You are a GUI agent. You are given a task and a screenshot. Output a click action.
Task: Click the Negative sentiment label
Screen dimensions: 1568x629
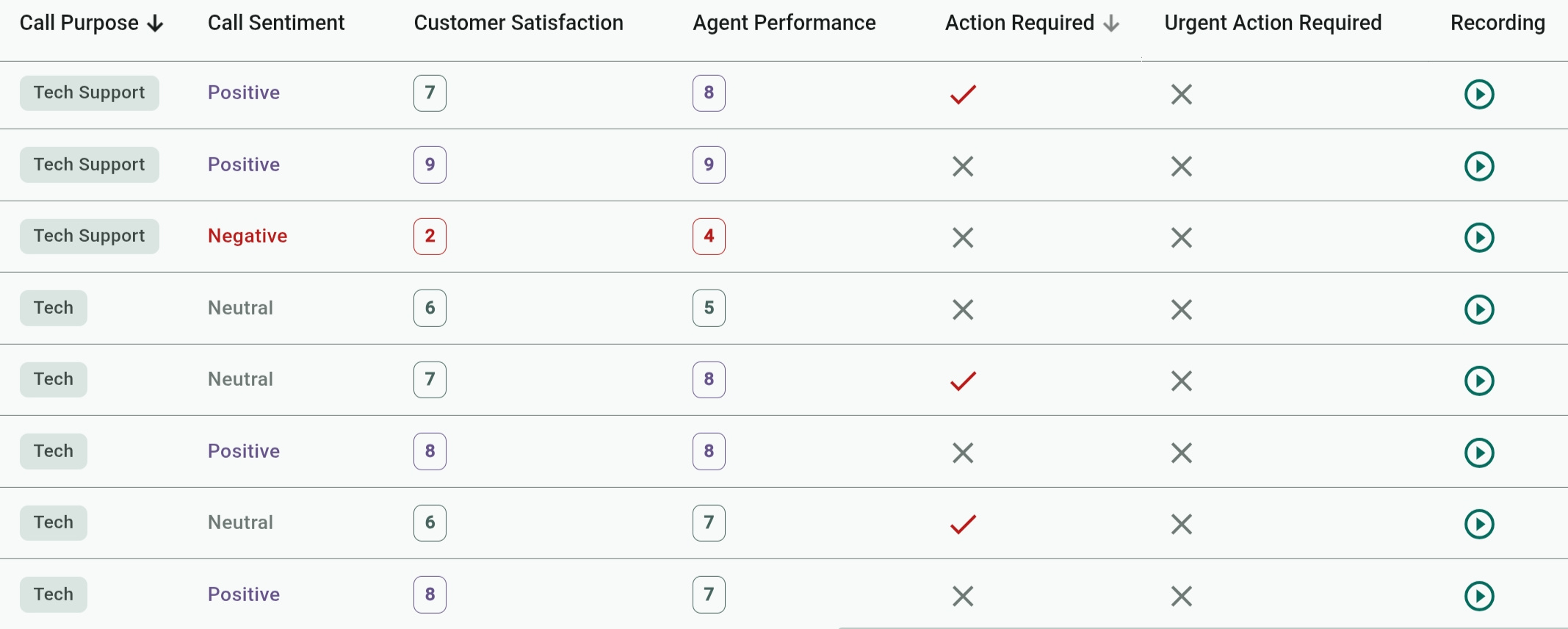[248, 236]
